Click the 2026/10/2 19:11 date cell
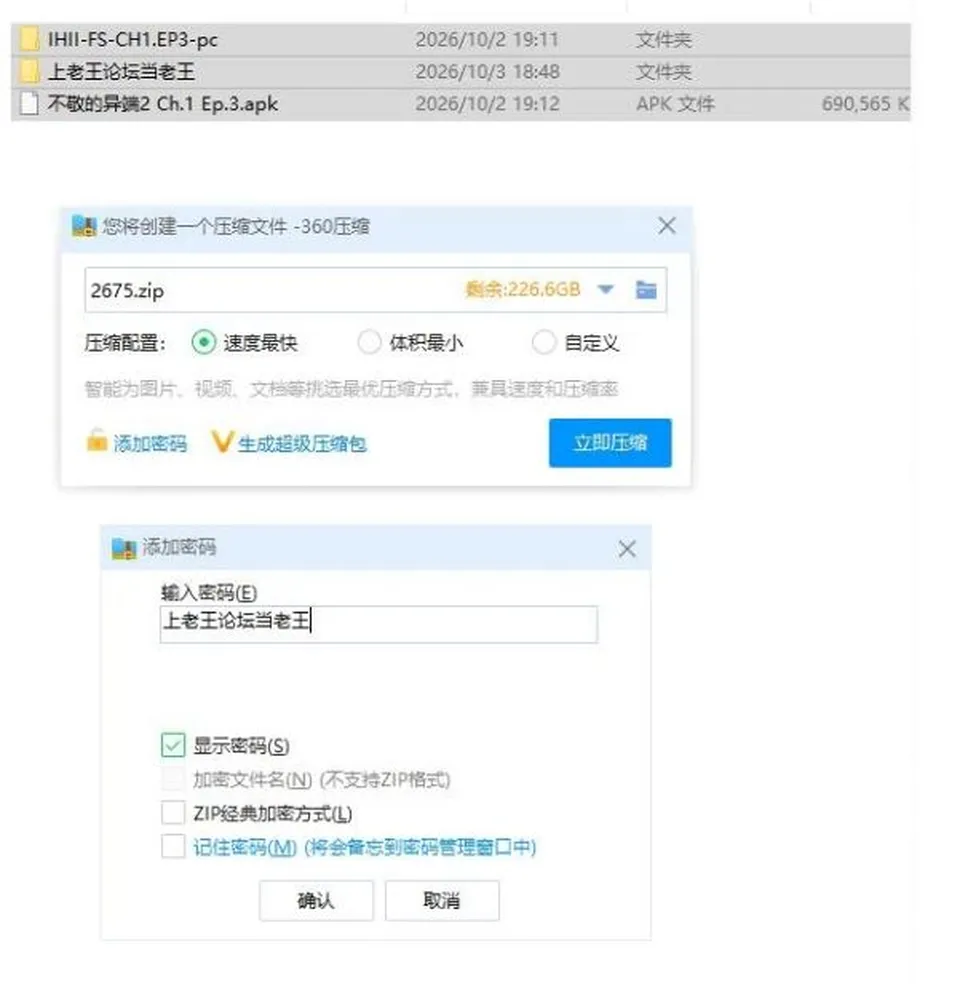Image resolution: width=960 pixels, height=984 pixels. 487,40
